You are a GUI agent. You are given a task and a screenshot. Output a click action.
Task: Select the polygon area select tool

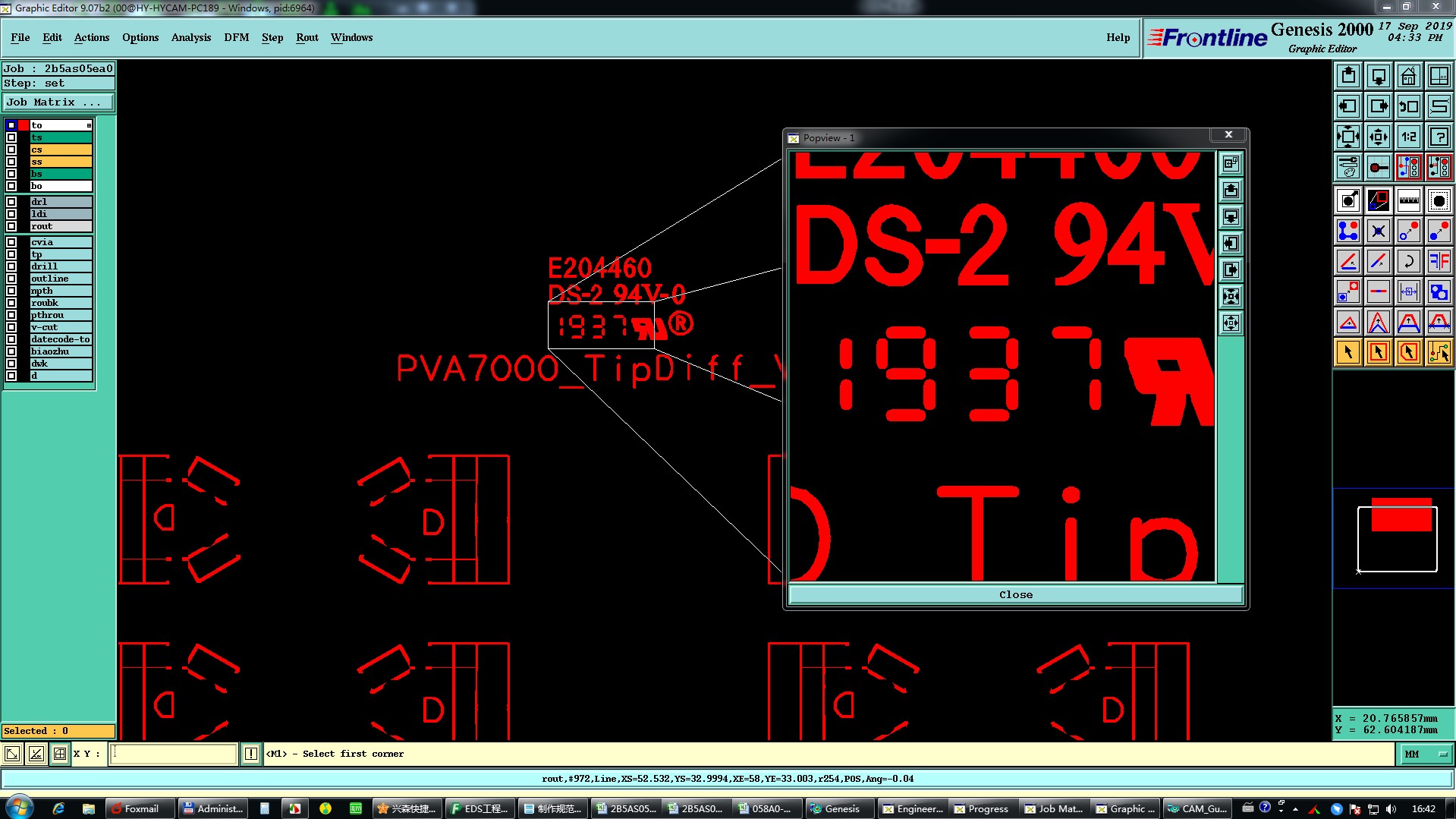pyautogui.click(x=1409, y=352)
